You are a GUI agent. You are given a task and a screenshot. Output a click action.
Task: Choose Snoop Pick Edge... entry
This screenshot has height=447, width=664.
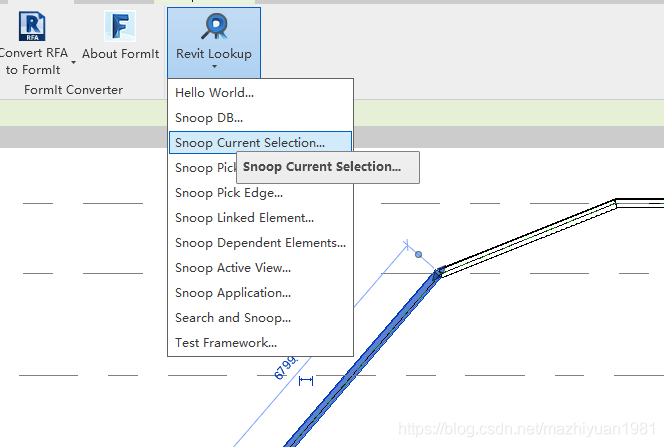click(x=260, y=193)
